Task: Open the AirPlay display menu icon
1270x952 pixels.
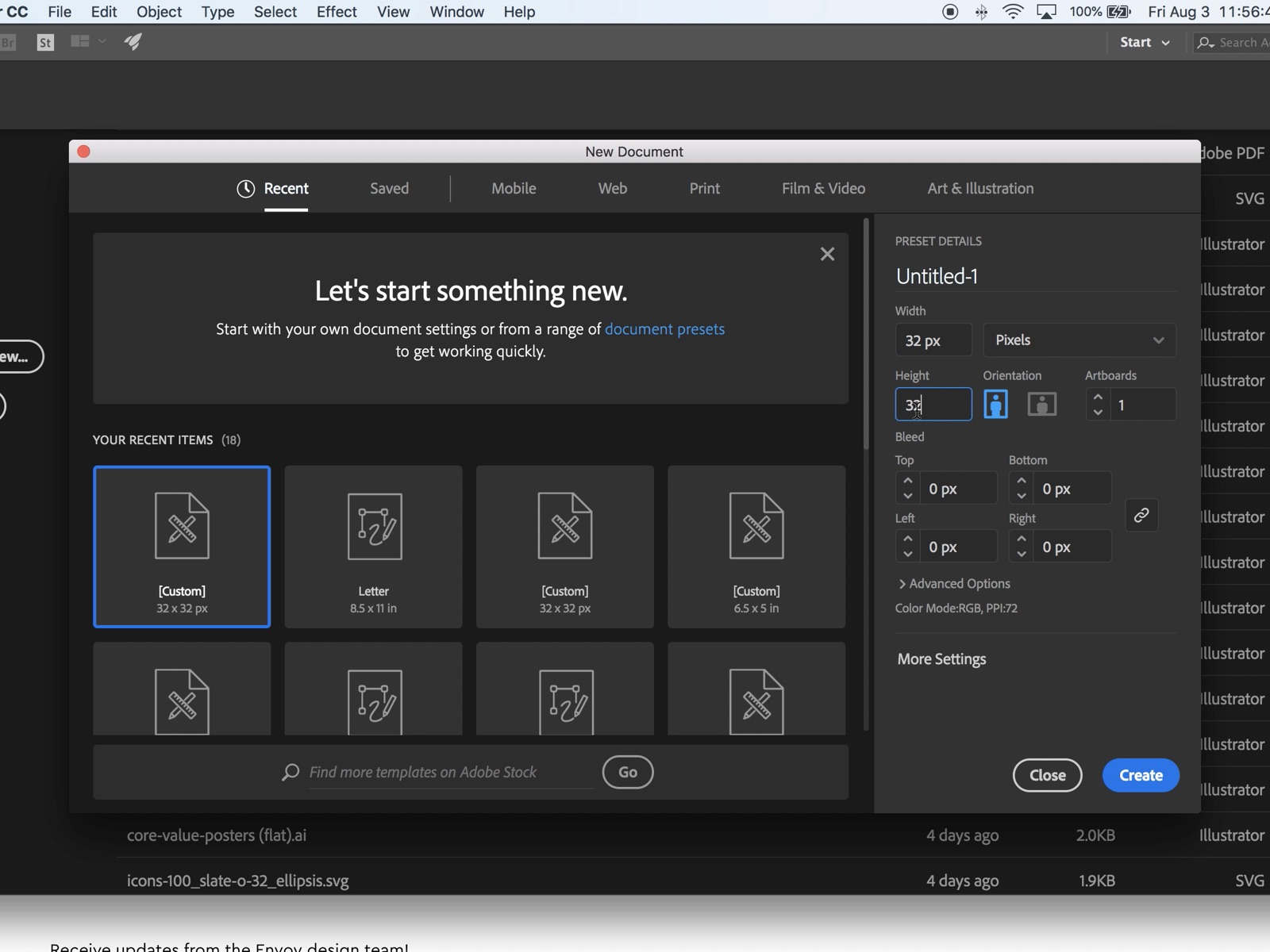Action: coord(1047,12)
